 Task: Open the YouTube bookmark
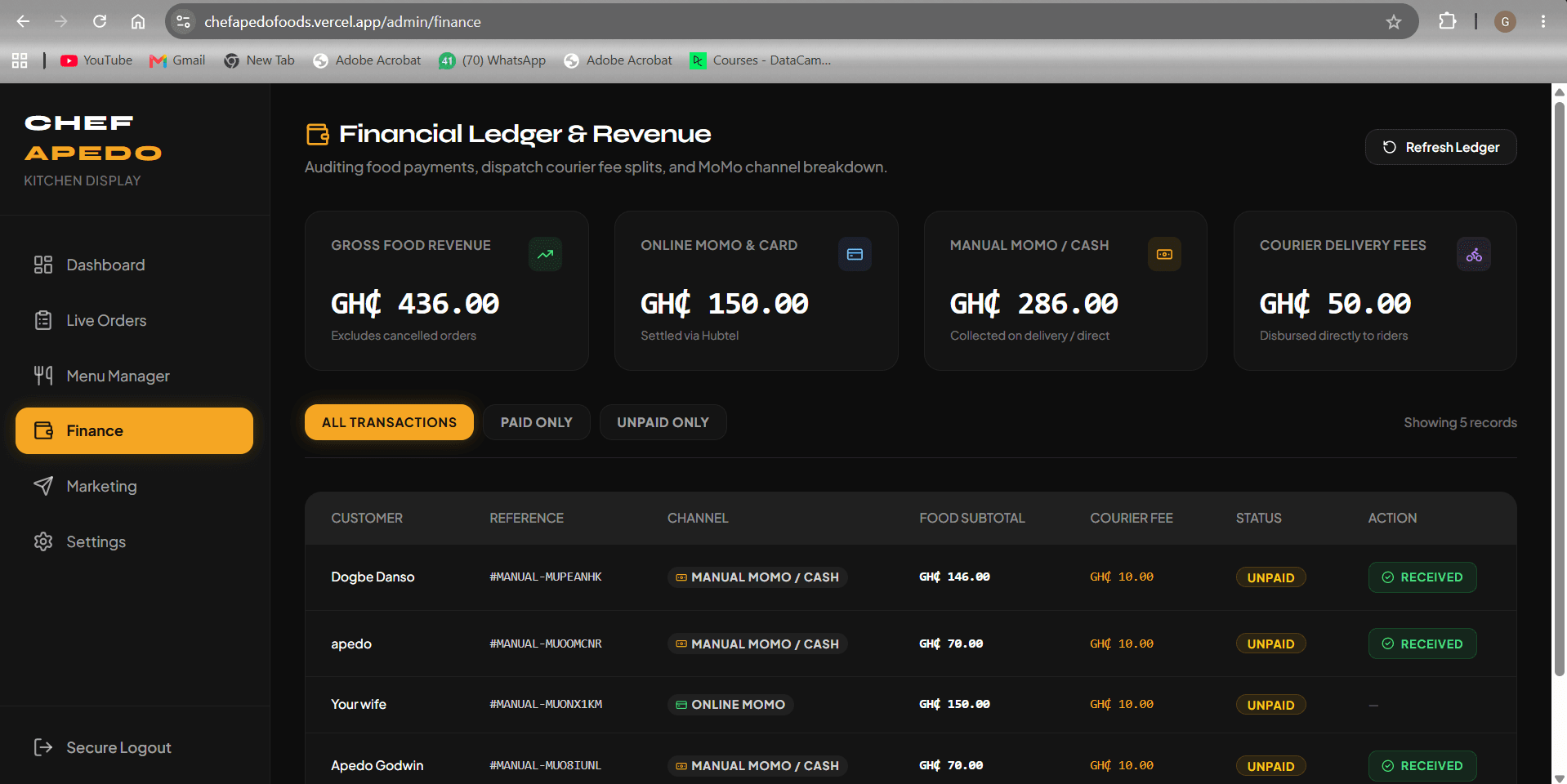pos(96,60)
